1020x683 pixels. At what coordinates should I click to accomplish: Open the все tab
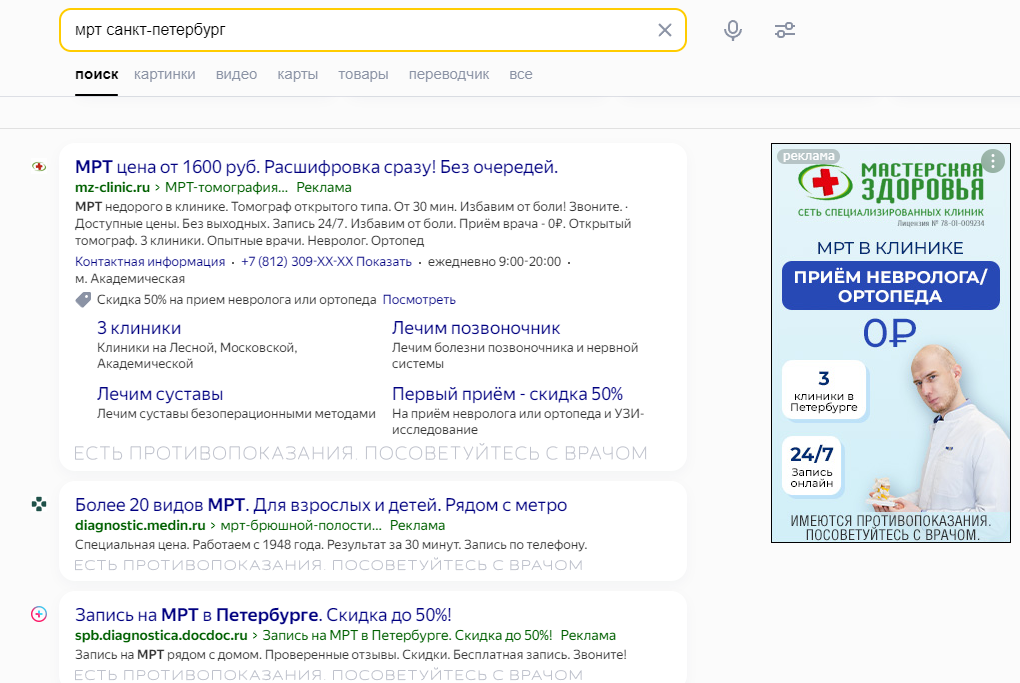520,74
